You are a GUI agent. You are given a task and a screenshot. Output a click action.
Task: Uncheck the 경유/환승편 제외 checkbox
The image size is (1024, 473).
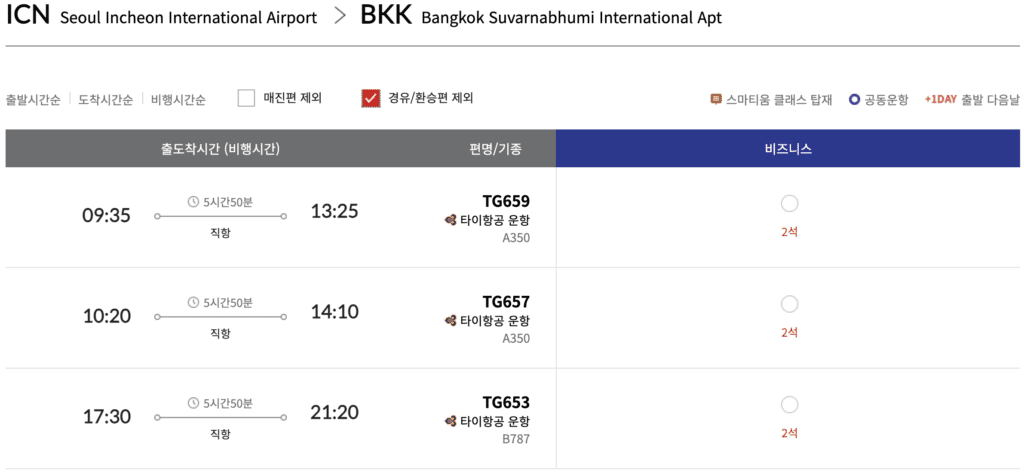tap(370, 99)
